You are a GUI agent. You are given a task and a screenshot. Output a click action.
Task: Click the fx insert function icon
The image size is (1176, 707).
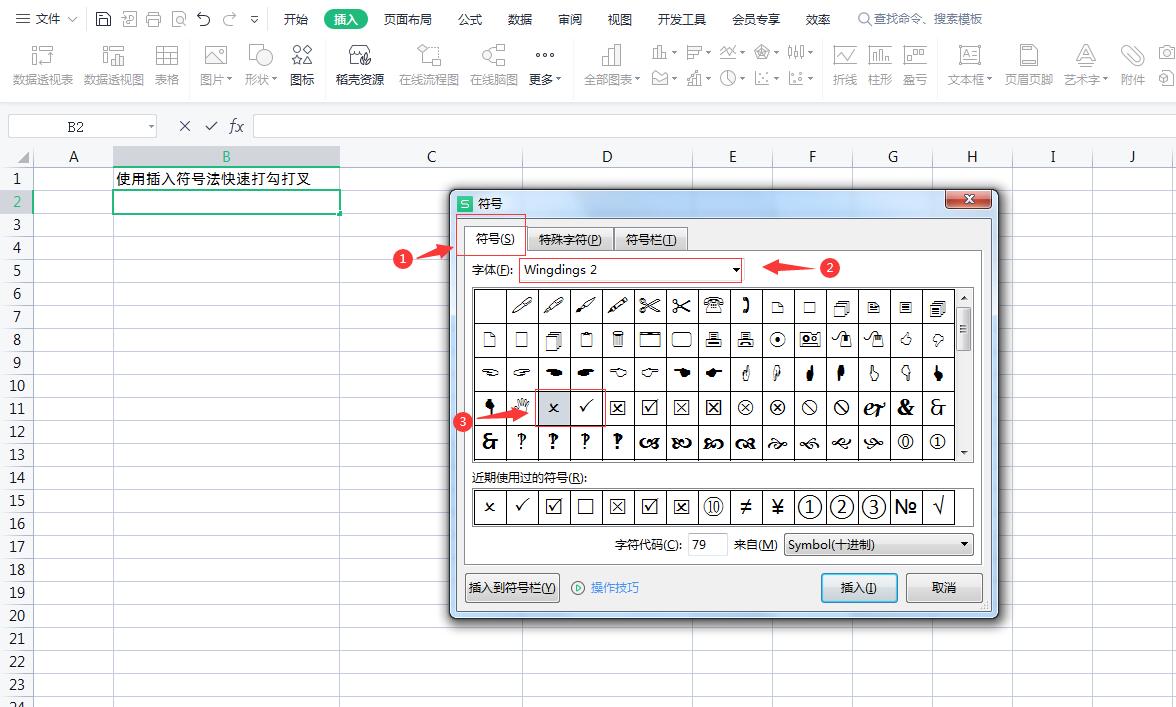[x=236, y=126]
